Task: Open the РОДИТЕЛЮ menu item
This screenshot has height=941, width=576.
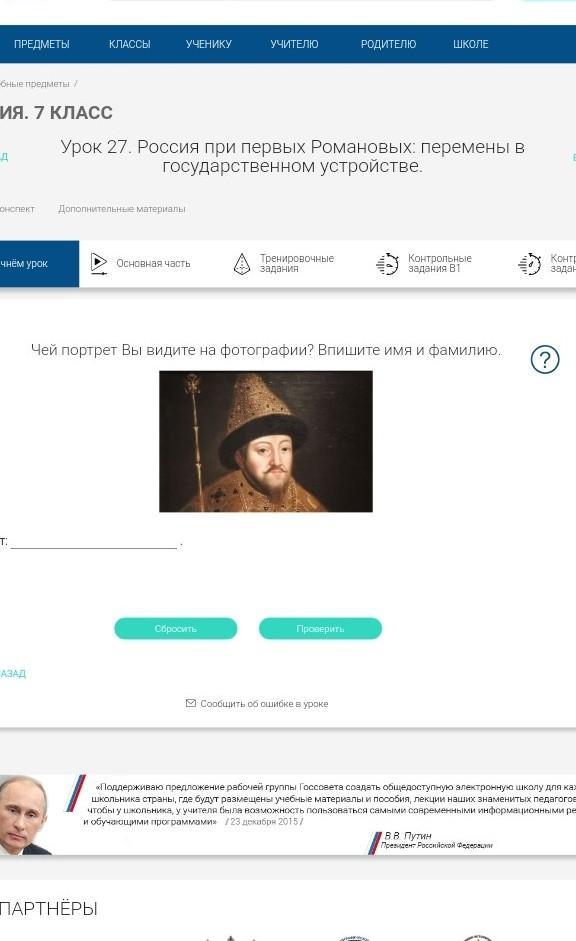Action: coord(388,44)
